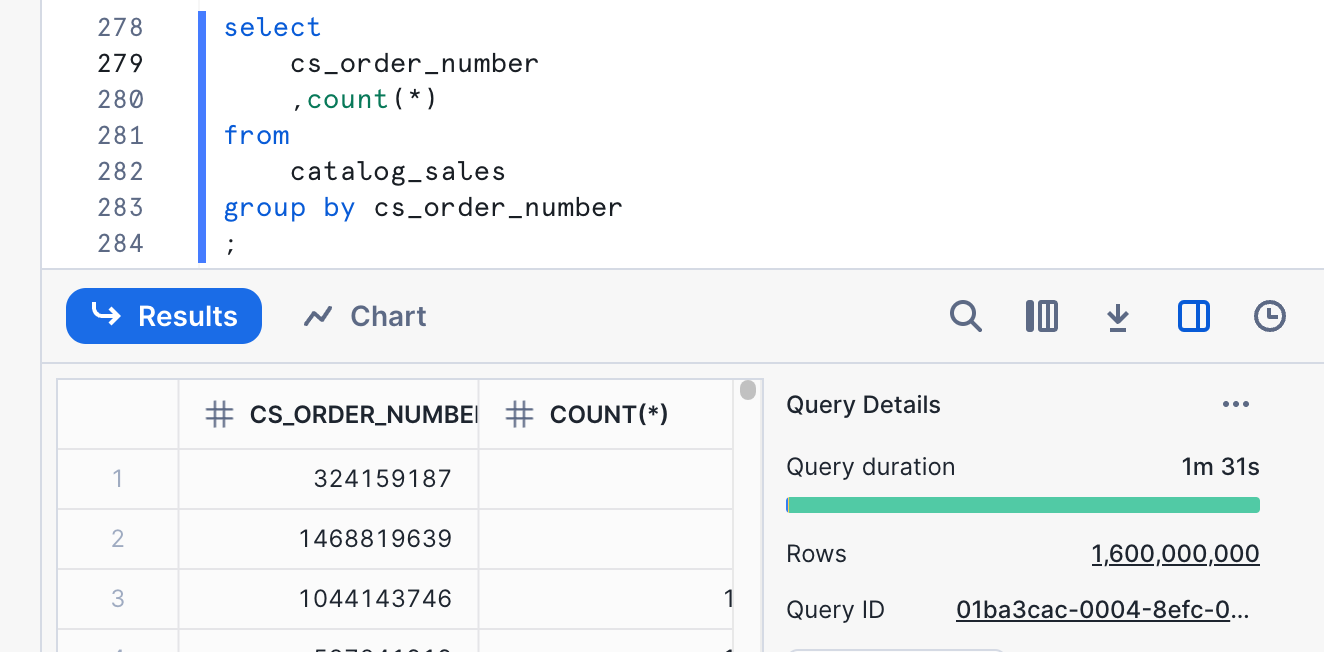Open the Query ID 01ba3cac link
This screenshot has height=652, width=1324.
[1103, 610]
